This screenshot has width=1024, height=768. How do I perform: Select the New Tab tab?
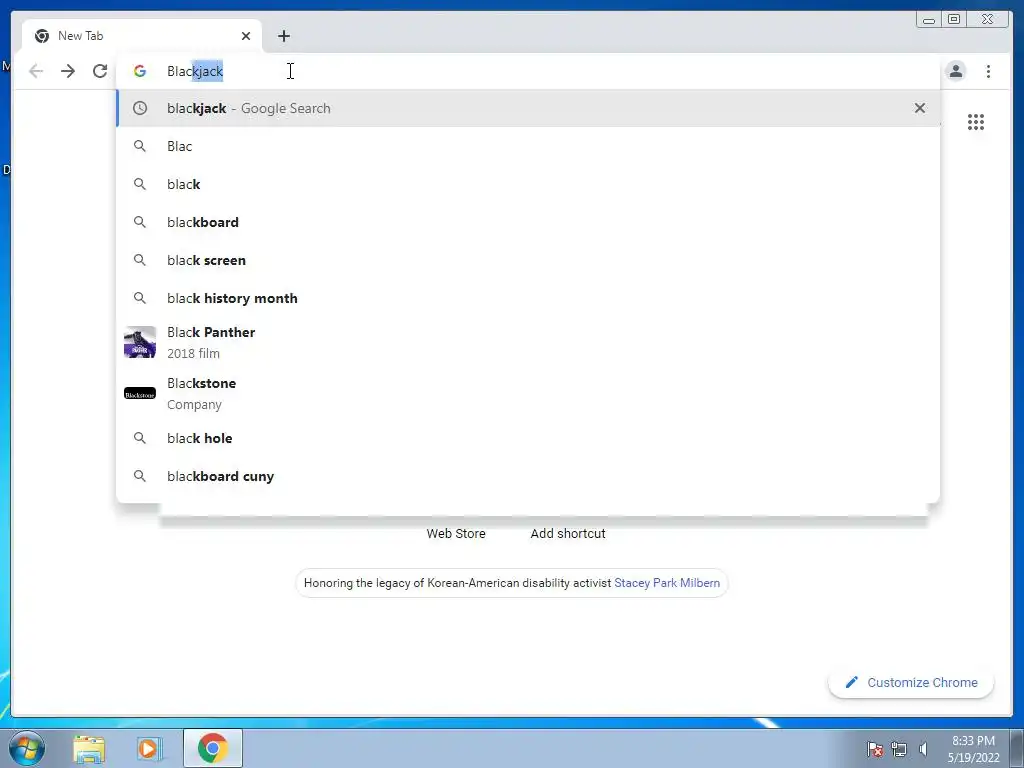[142, 36]
